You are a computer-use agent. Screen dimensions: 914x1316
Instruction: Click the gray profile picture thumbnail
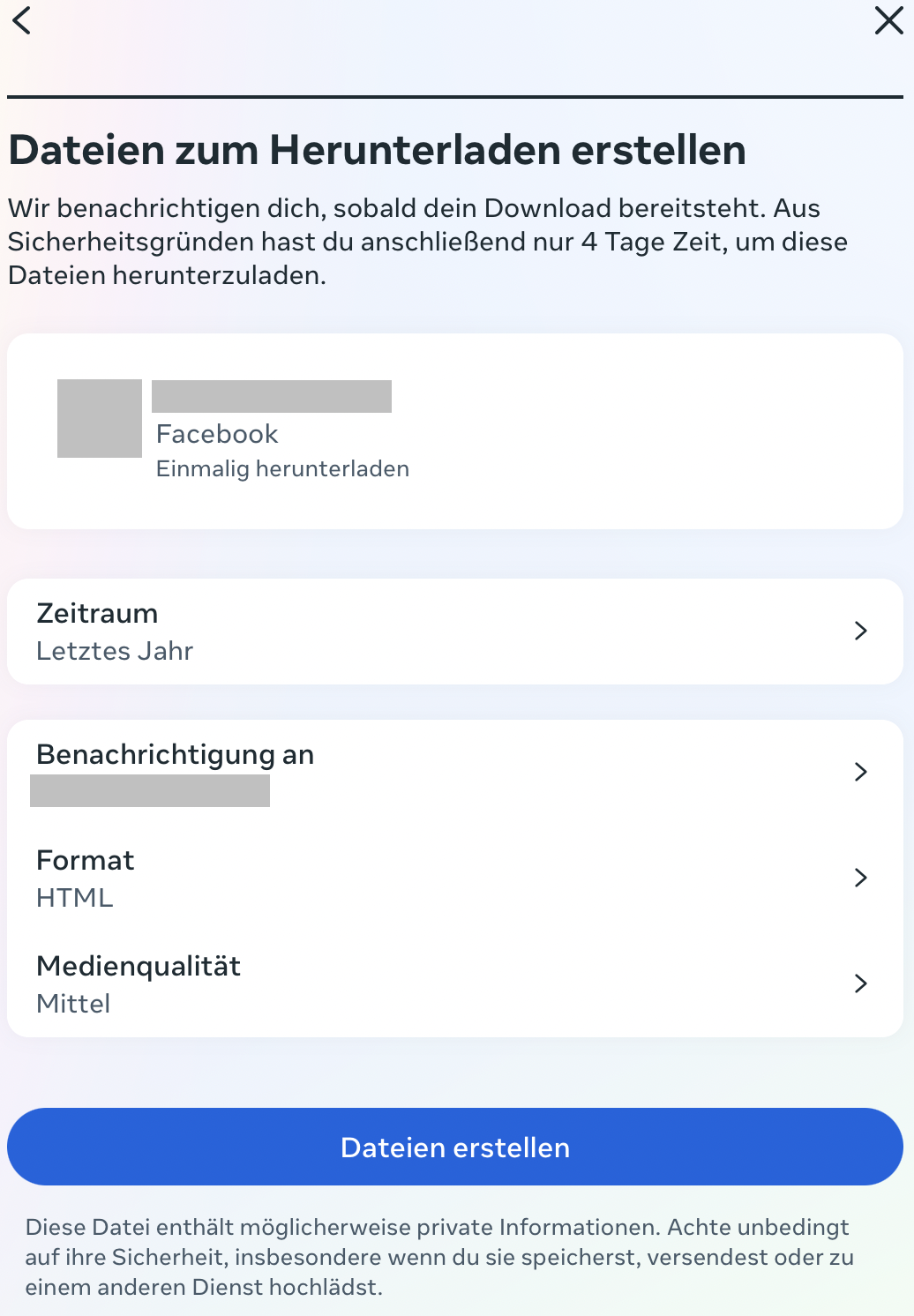pos(100,418)
